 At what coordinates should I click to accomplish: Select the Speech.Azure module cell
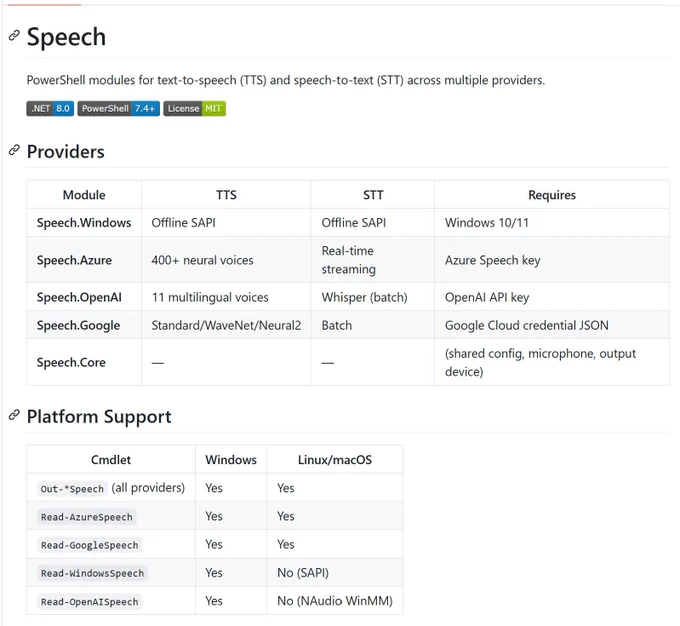pyautogui.click(x=84, y=260)
